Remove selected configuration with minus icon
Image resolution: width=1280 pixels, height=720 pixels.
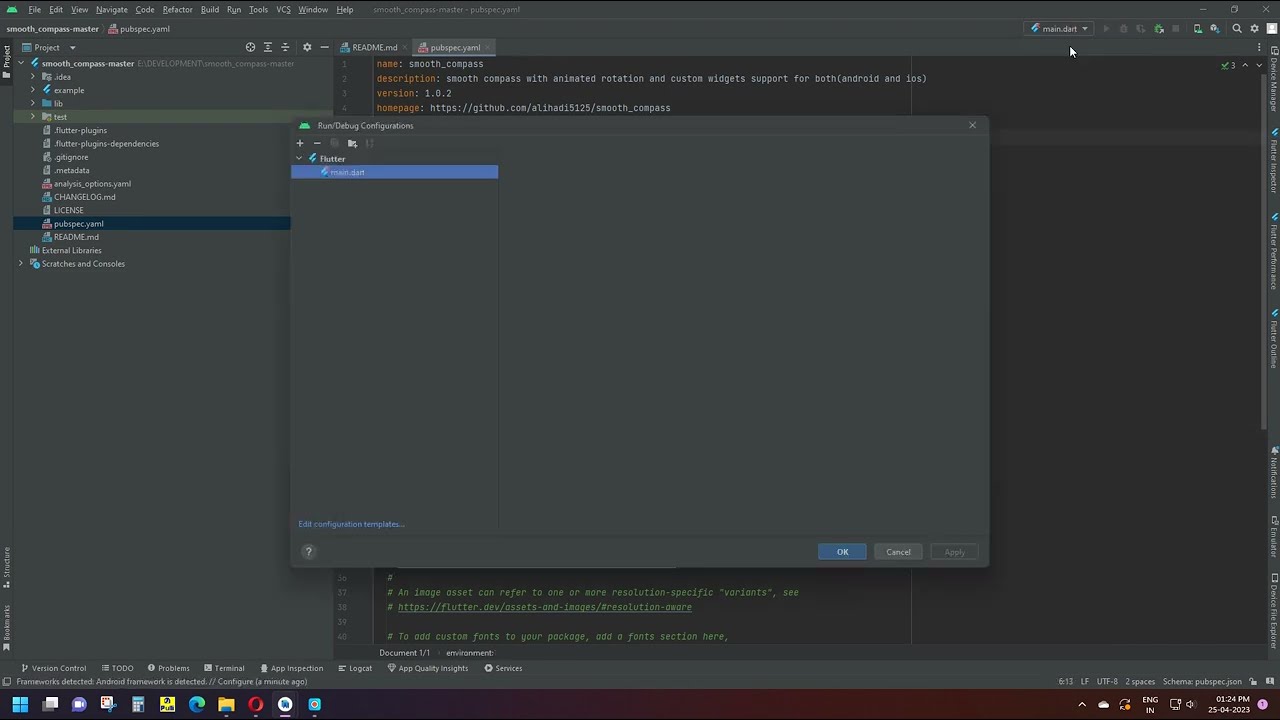click(317, 143)
